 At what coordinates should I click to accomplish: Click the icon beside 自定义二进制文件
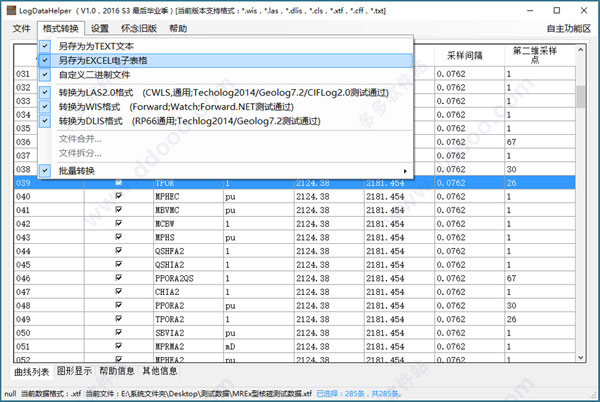click(x=45, y=75)
